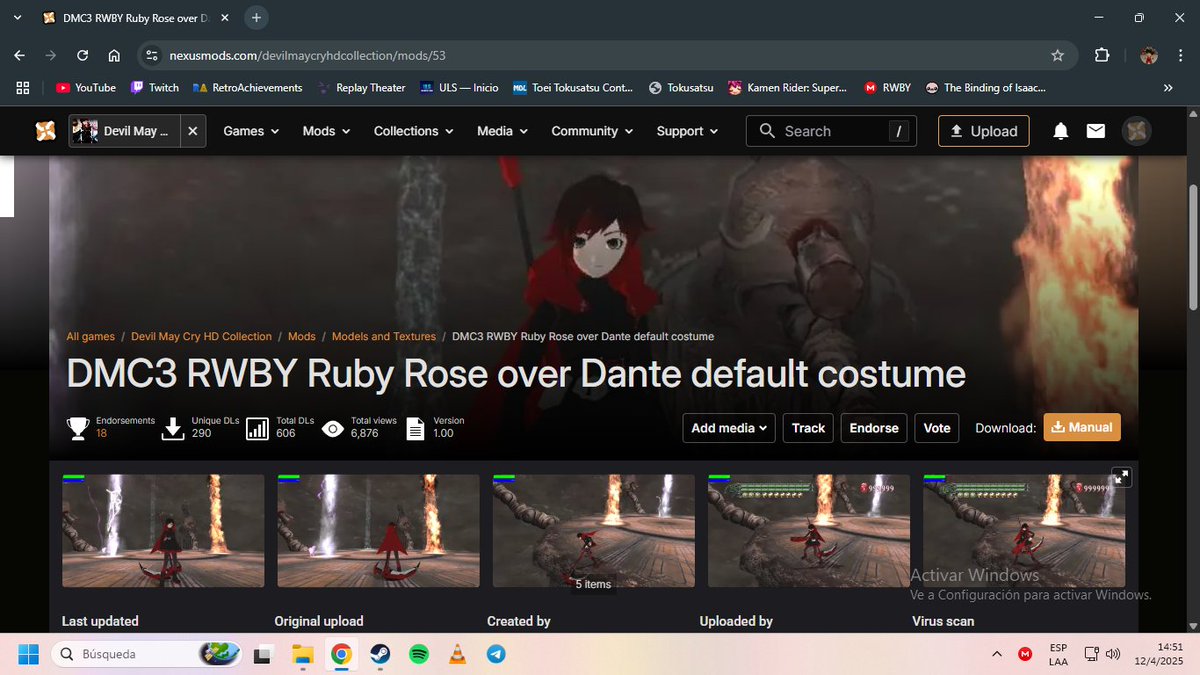Image resolution: width=1200 pixels, height=675 pixels.
Task: Open a new browser tab
Action: click(256, 18)
